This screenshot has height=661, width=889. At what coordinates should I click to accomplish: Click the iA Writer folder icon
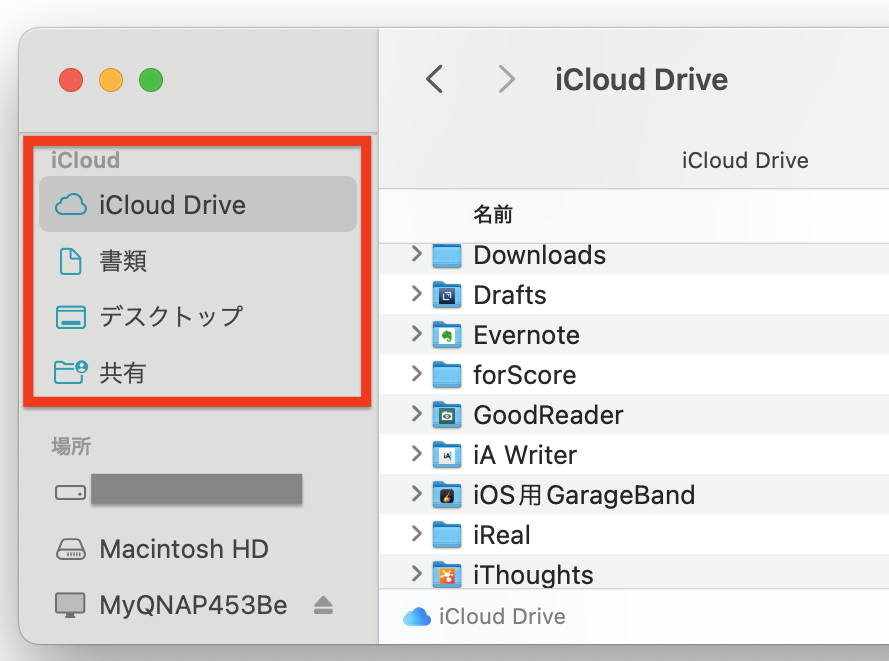[447, 455]
